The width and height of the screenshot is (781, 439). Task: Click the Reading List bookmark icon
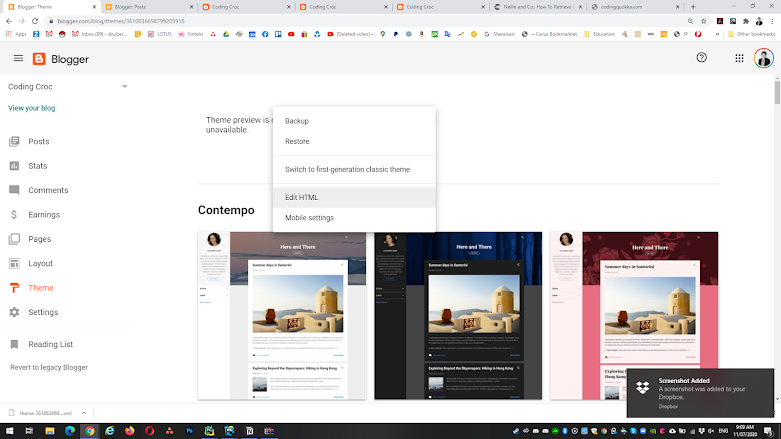tap(14, 344)
